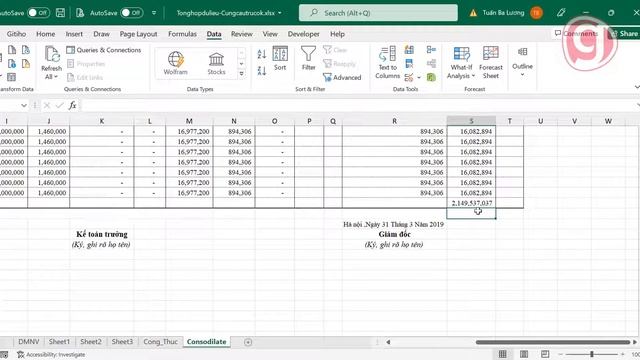640x360 pixels.
Task: Switch to Page Layout view in the status bar
Action: click(524, 354)
